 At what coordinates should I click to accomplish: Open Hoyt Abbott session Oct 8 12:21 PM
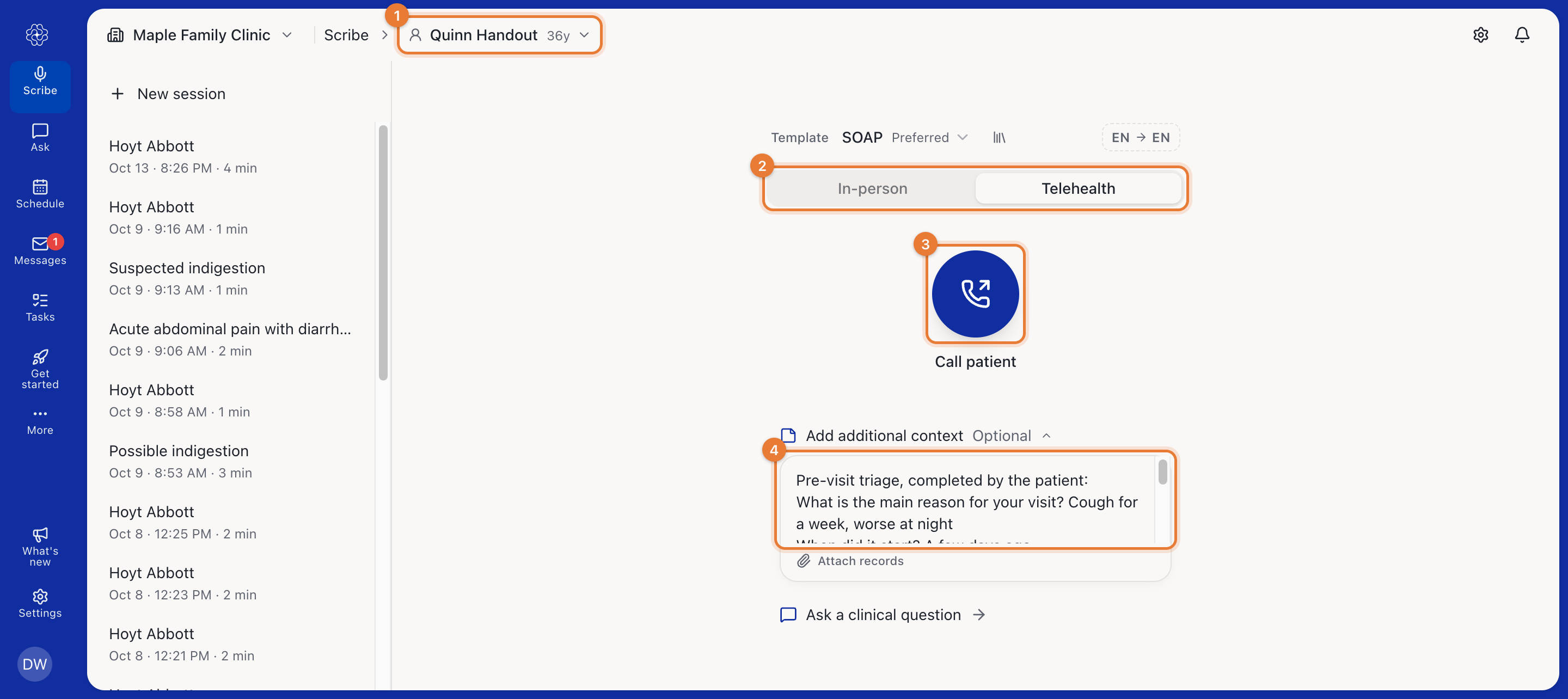coord(230,643)
